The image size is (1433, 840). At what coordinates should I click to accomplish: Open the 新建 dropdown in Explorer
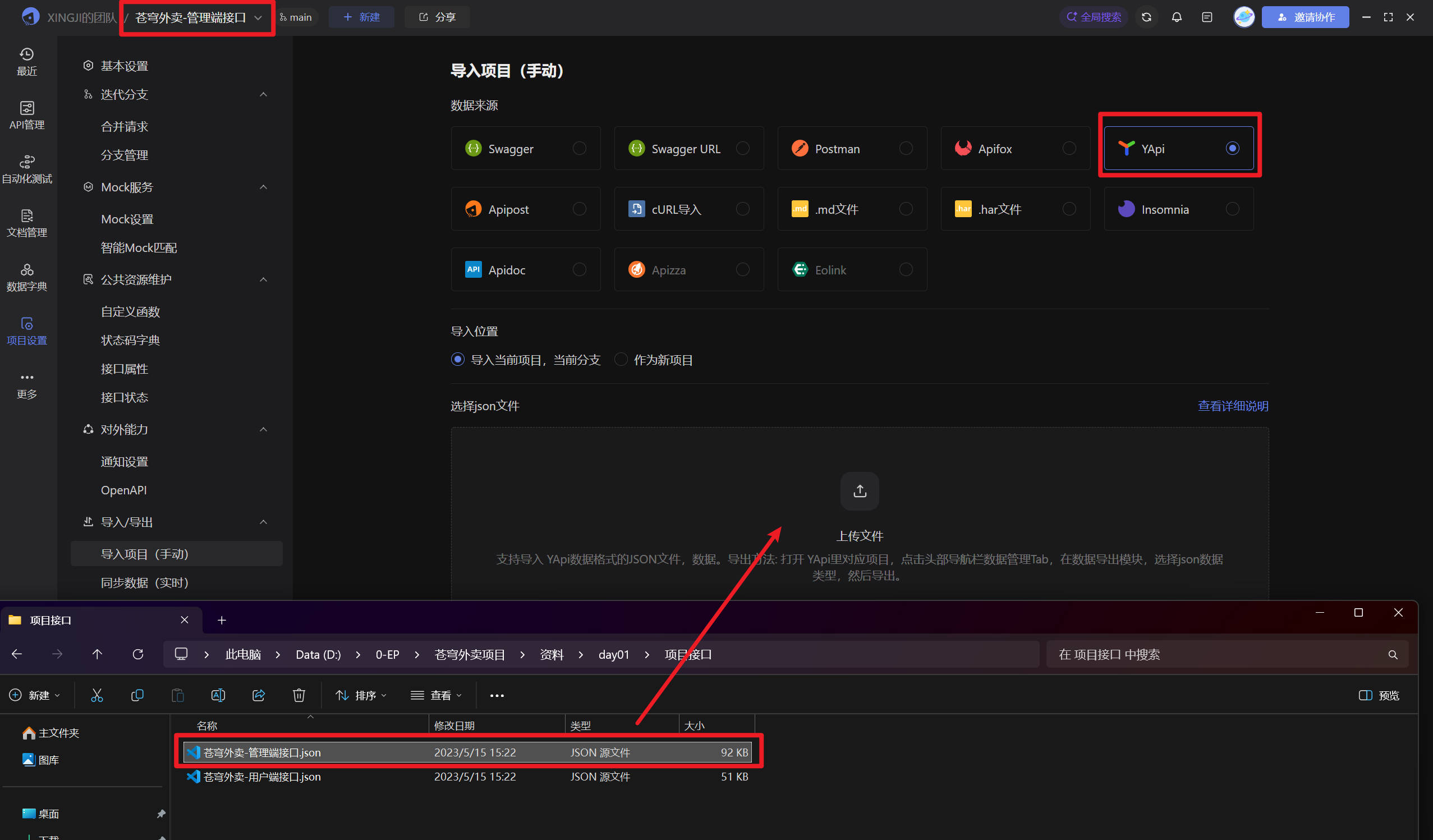pyautogui.click(x=35, y=695)
